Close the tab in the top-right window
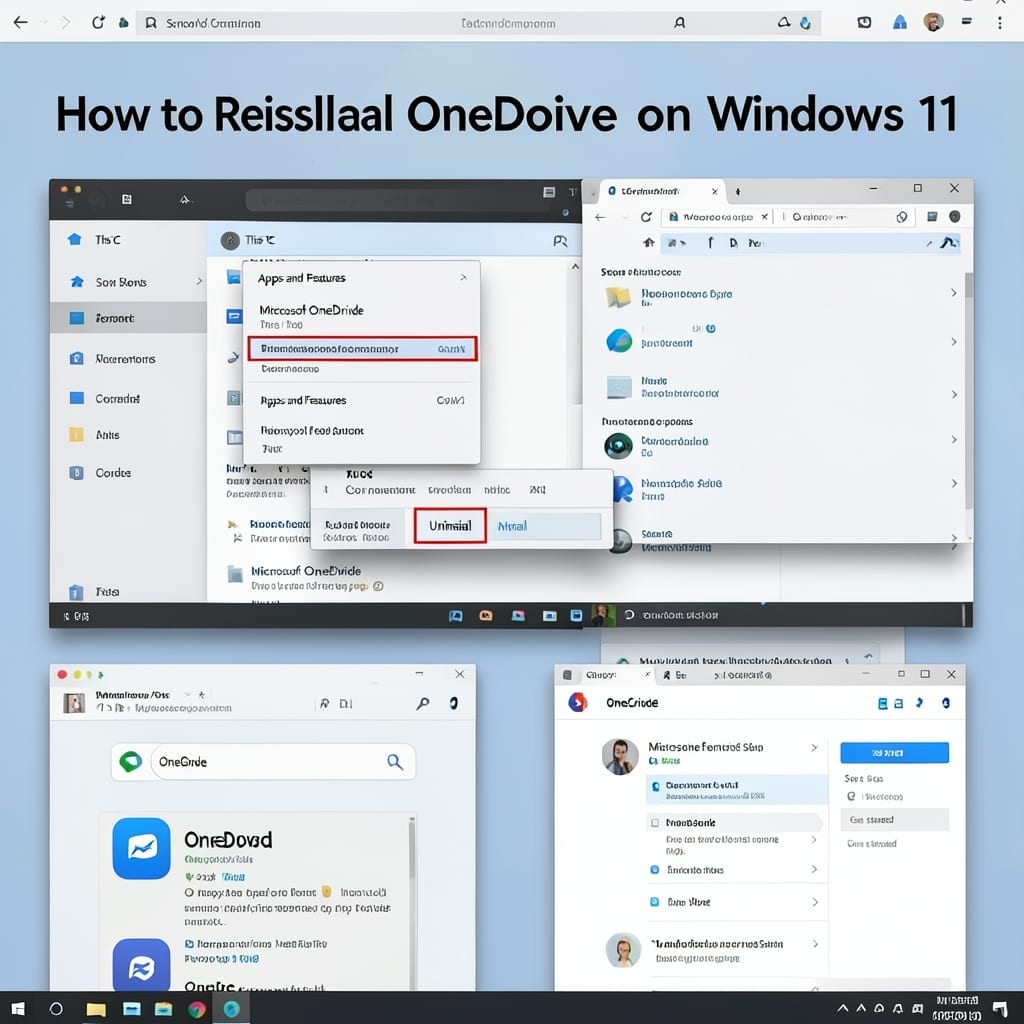Screen dimensions: 1024x1024 pyautogui.click(x=714, y=191)
